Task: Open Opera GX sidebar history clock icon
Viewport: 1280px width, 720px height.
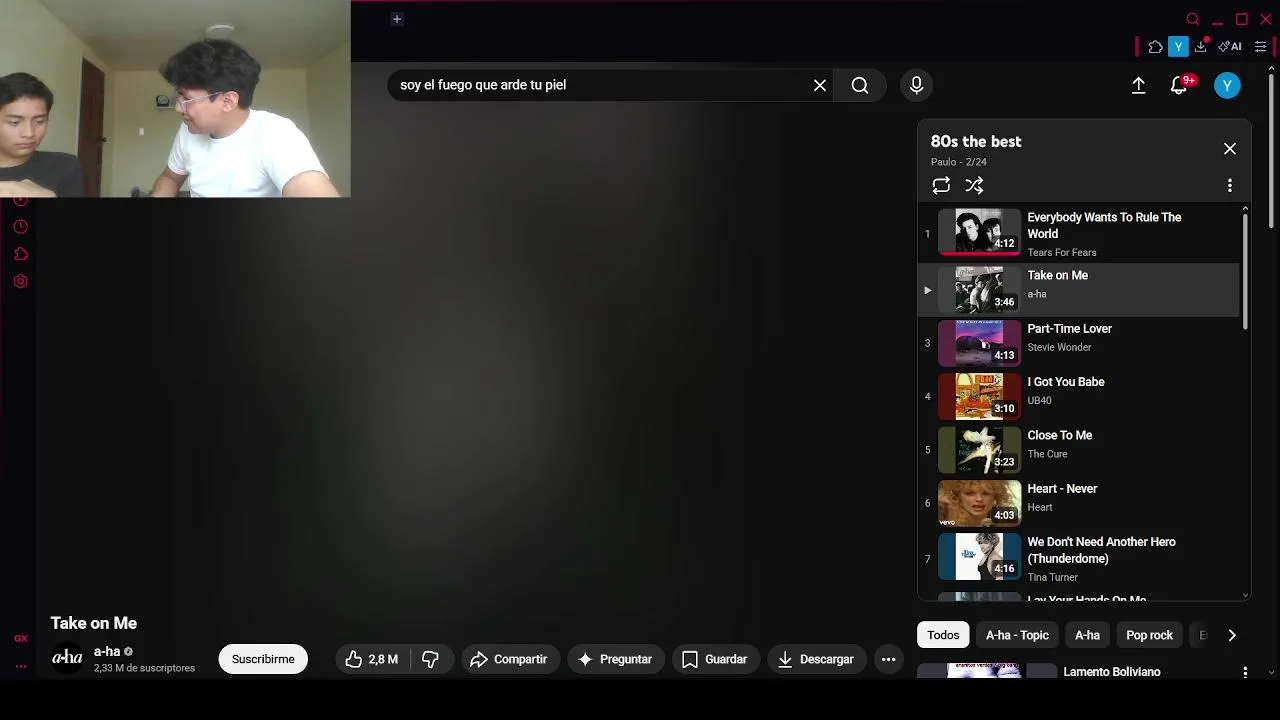Action: click(20, 227)
